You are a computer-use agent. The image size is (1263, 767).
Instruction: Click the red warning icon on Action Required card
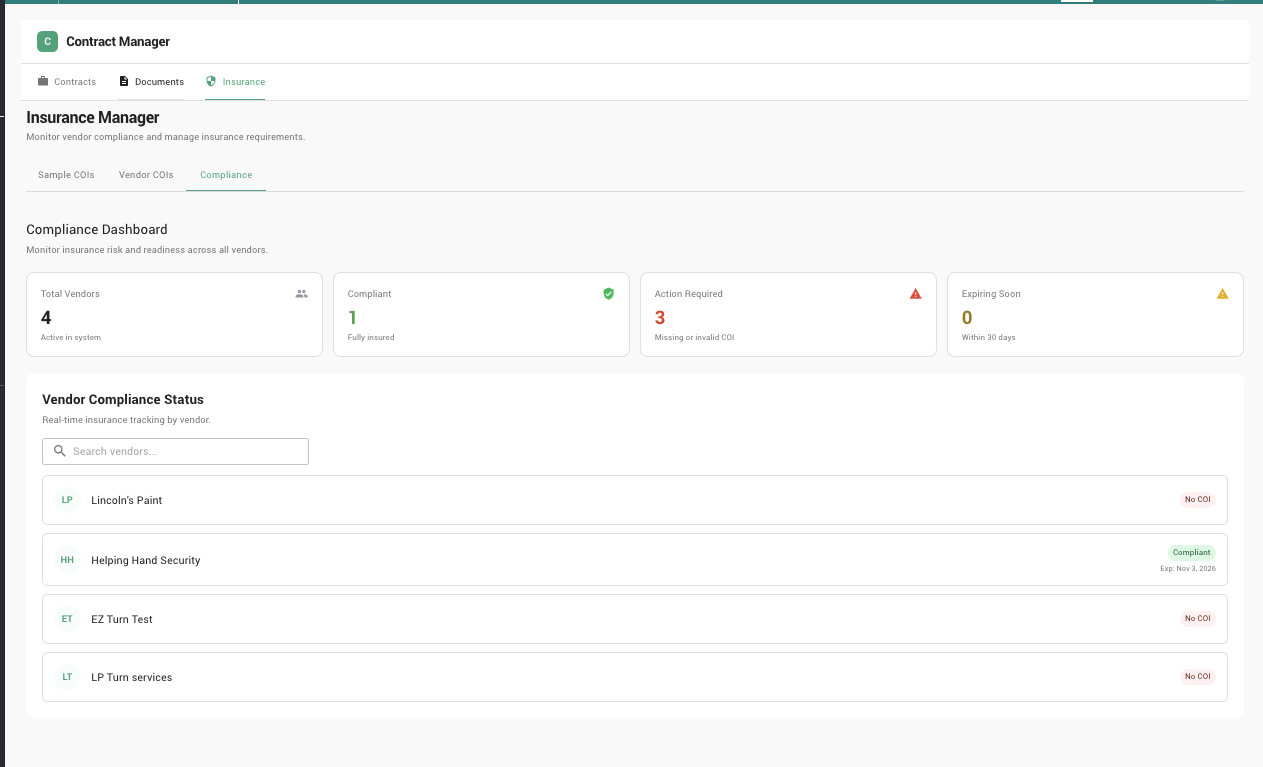(915, 294)
